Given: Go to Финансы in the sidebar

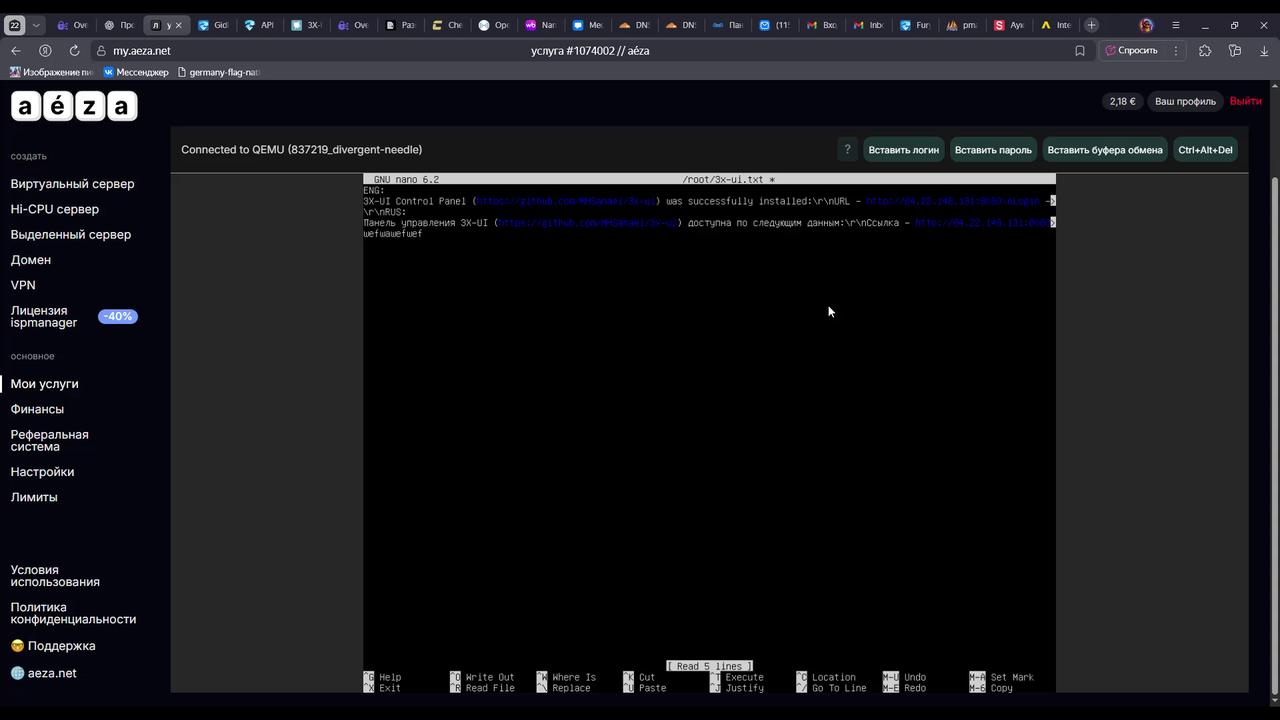Looking at the screenshot, I should (x=37, y=409).
